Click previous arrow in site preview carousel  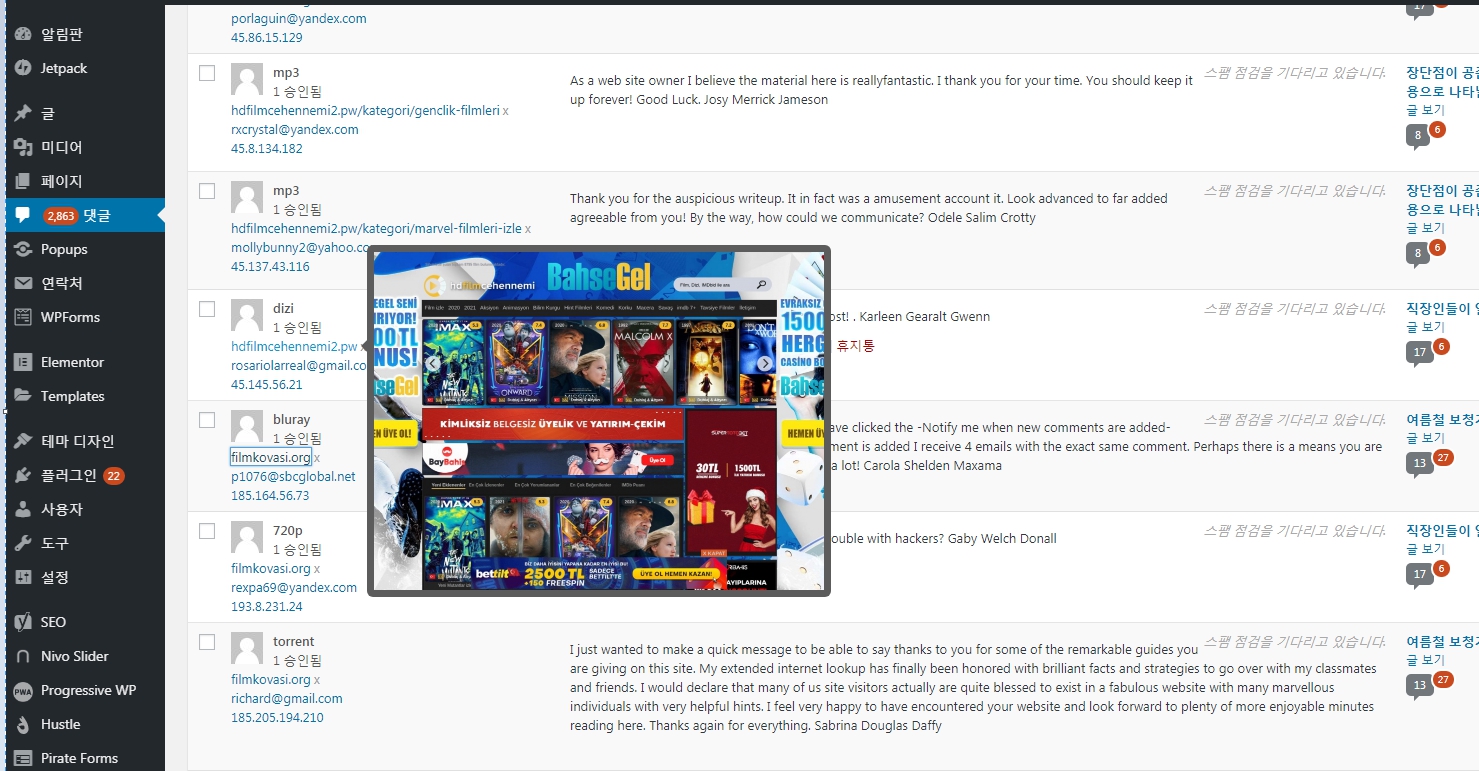click(x=433, y=364)
